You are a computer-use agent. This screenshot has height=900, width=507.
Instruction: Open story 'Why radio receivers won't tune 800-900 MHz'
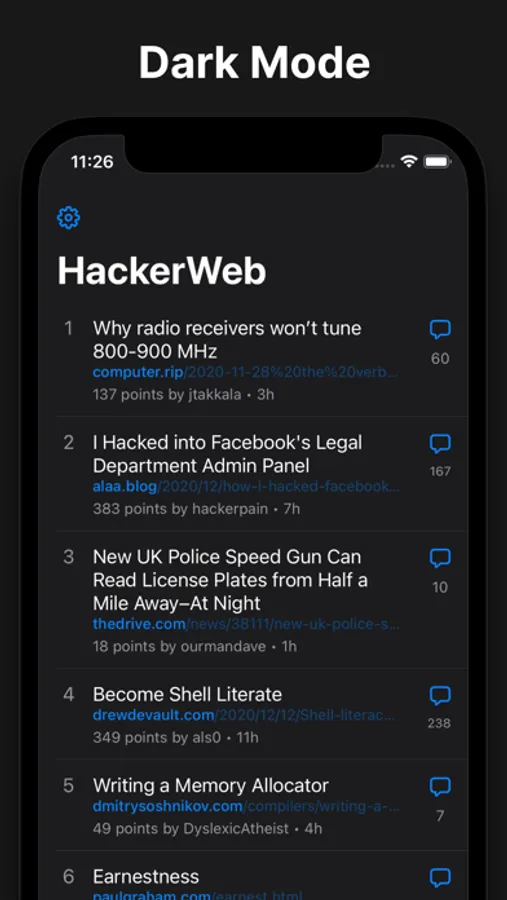pos(227,339)
